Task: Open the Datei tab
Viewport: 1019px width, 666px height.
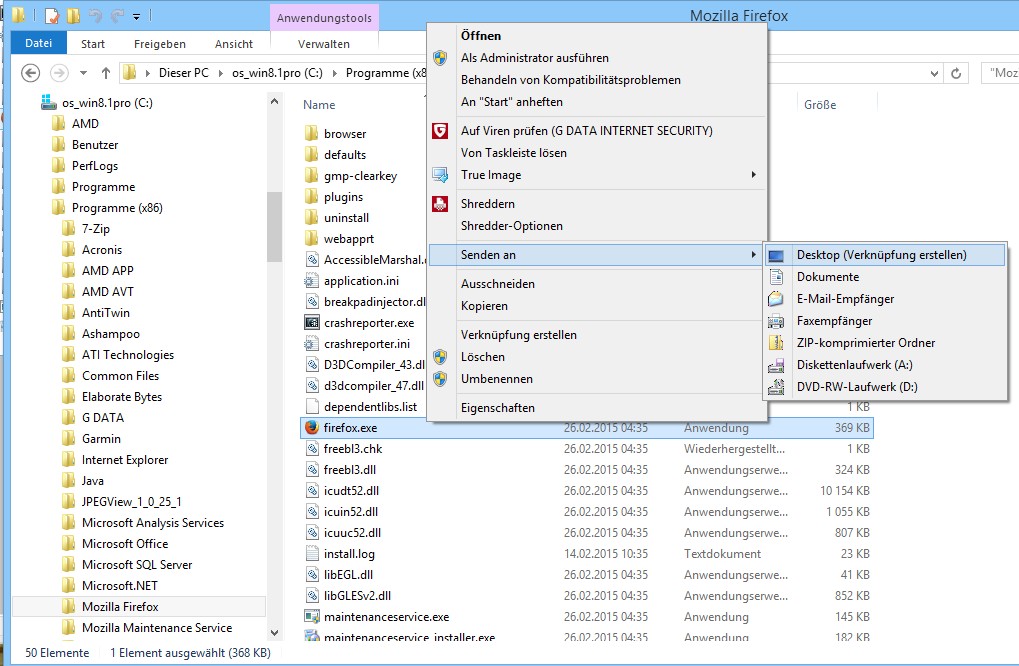Action: click(x=39, y=43)
